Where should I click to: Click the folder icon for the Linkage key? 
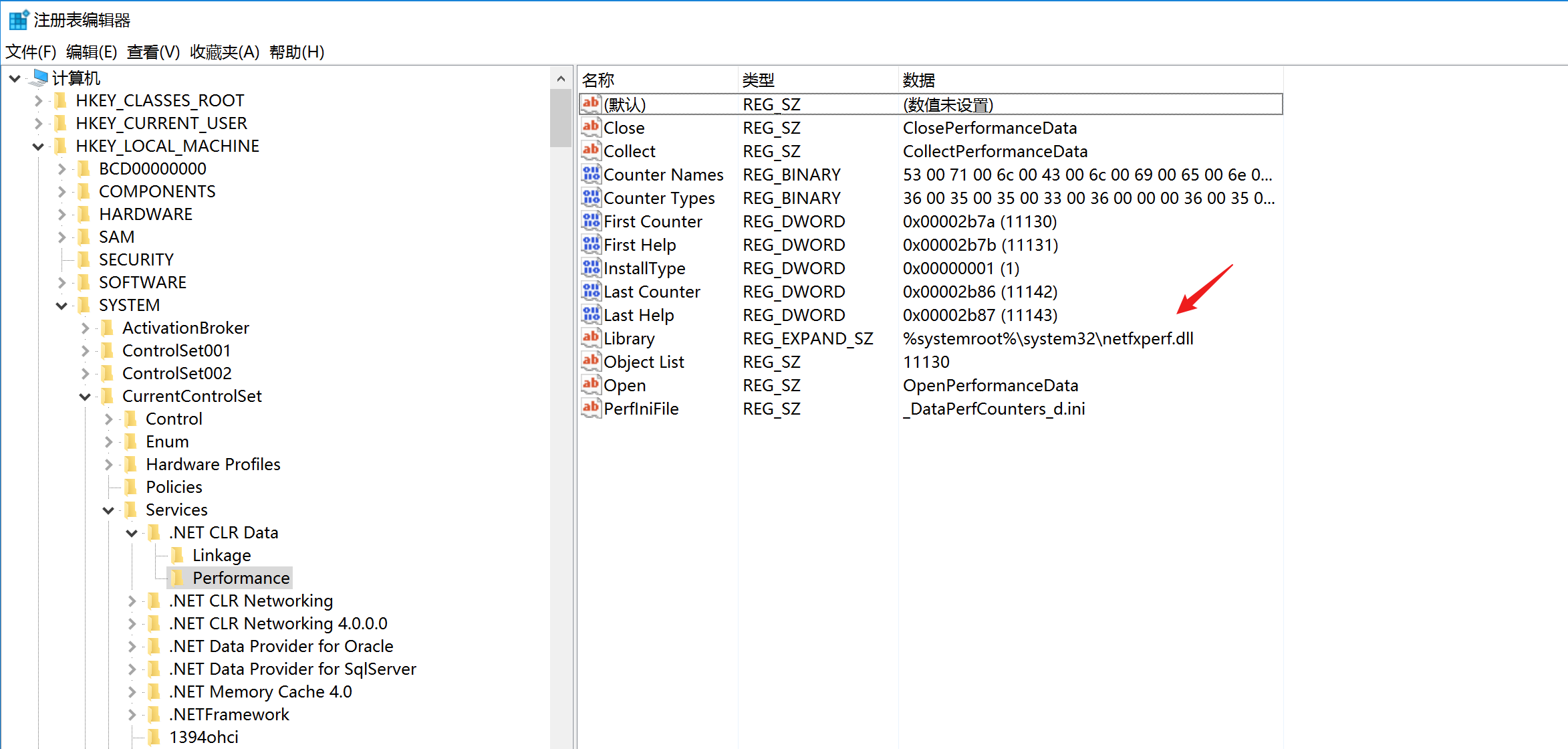[178, 555]
